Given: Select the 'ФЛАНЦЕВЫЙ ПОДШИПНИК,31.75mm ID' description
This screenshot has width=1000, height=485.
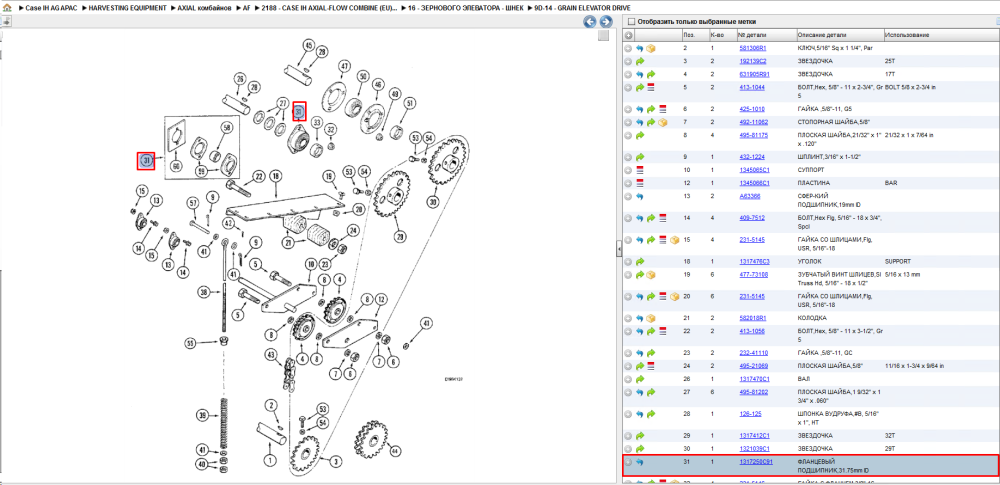Looking at the screenshot, I should pyautogui.click(x=832, y=466).
